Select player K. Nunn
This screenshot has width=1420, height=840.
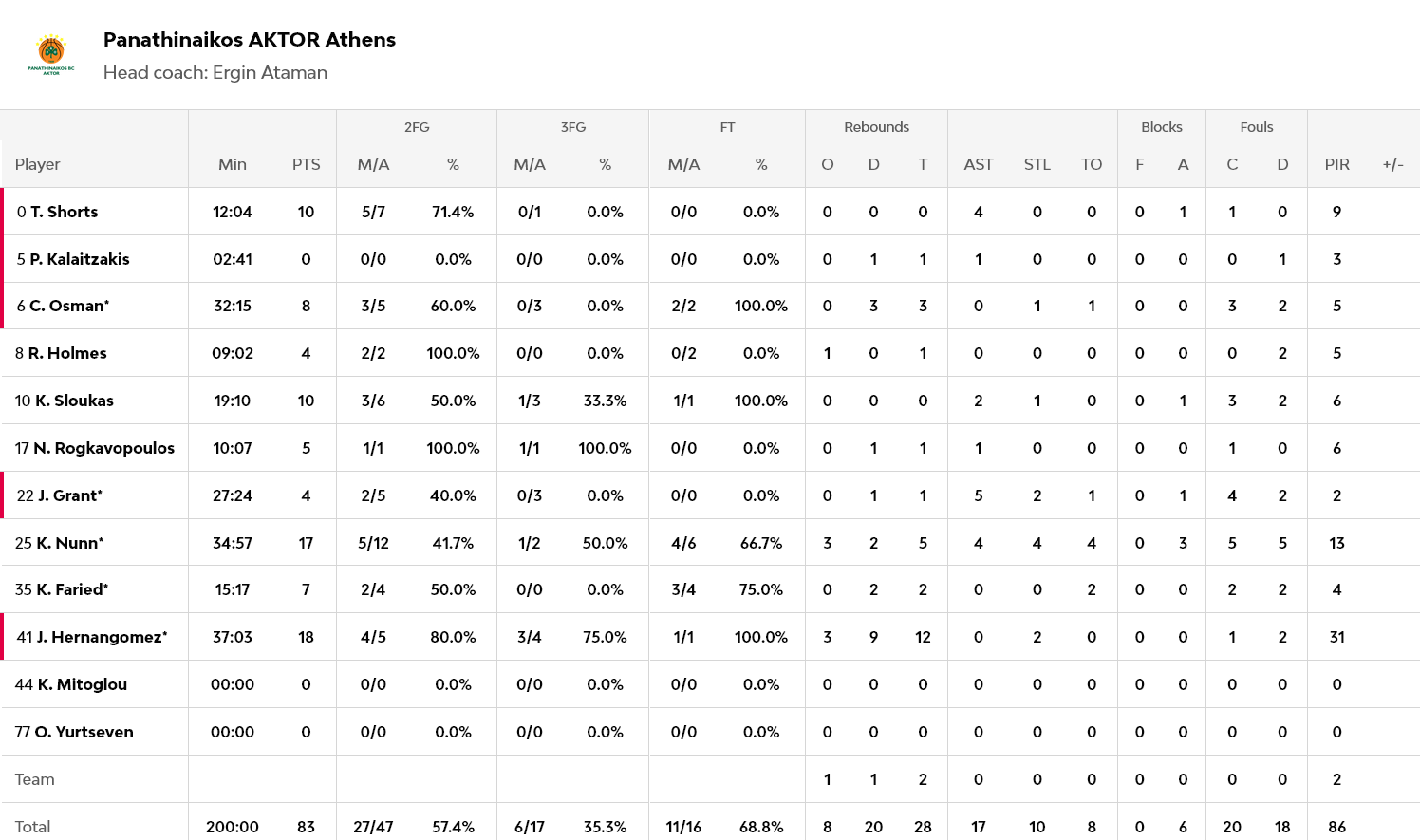pos(69,543)
